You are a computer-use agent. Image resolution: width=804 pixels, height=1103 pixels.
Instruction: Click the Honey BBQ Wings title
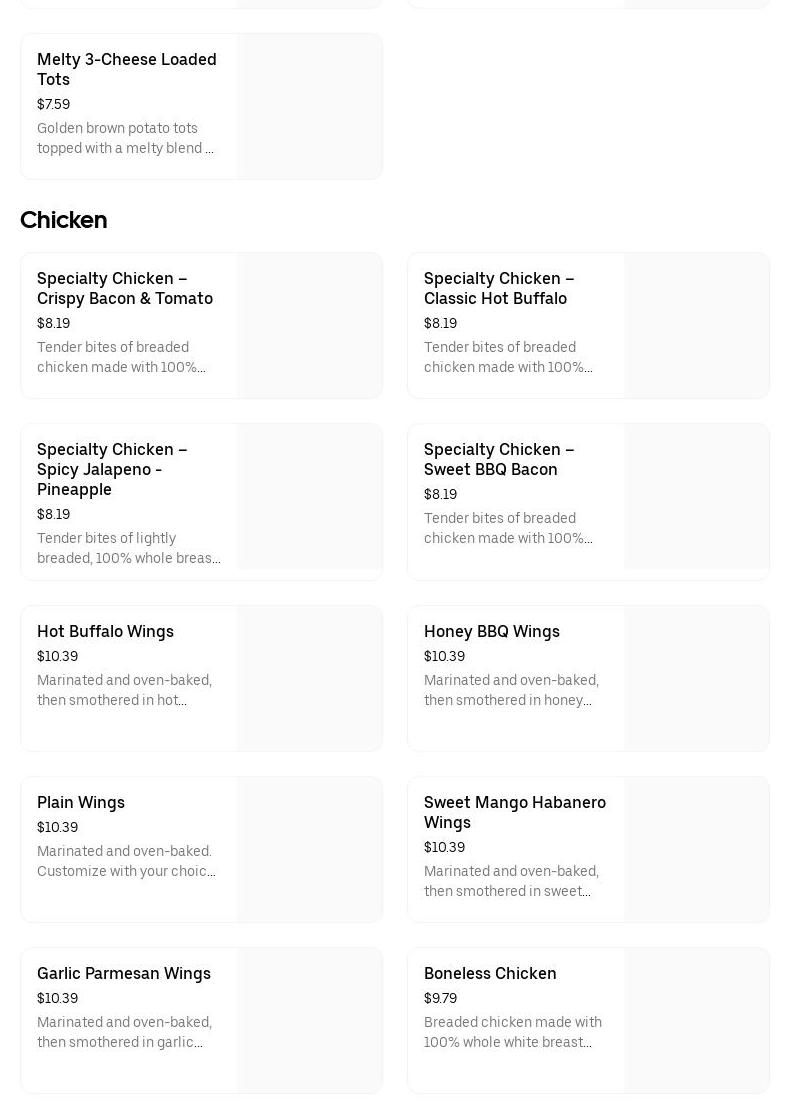(x=492, y=631)
